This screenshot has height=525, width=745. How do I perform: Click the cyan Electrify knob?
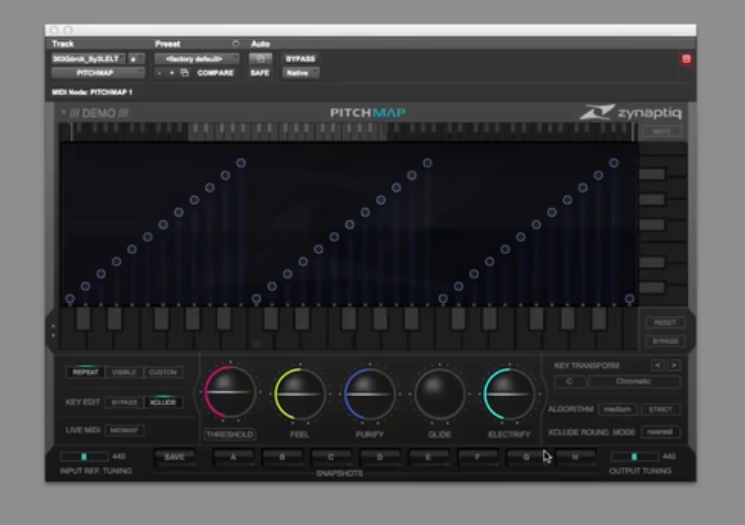509,393
